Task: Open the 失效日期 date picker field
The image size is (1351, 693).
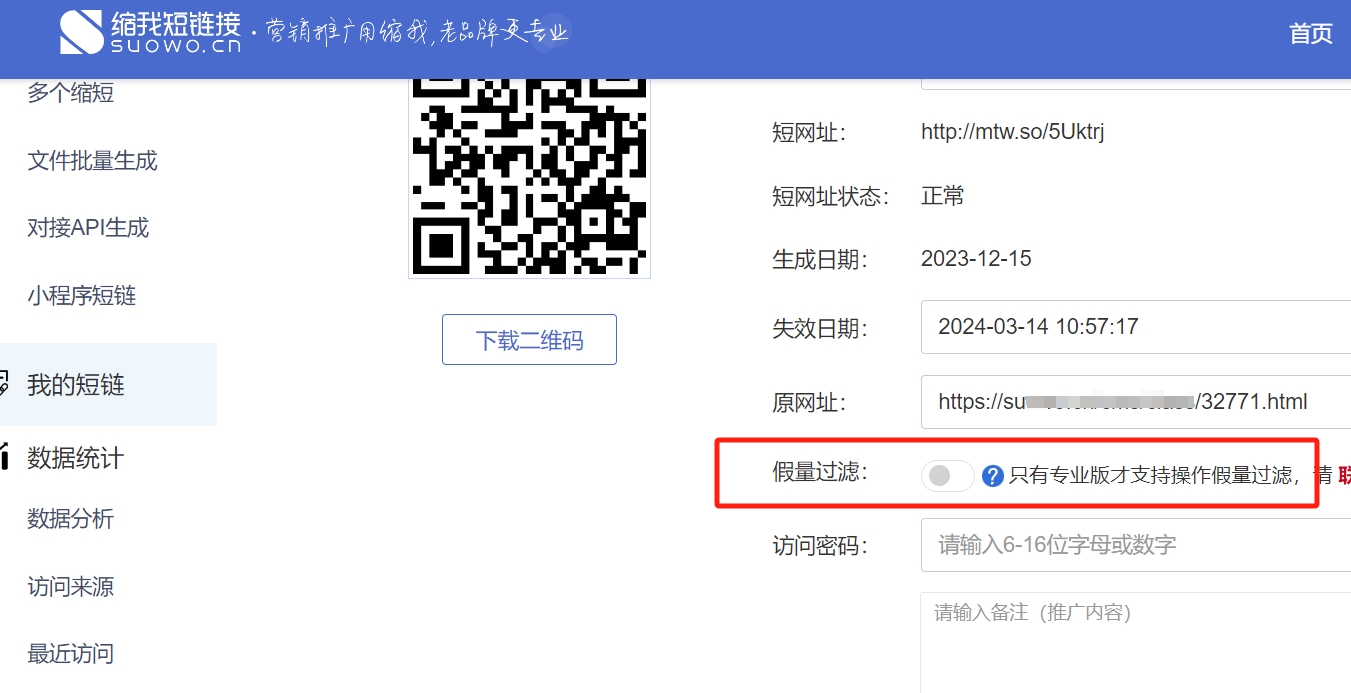Action: click(x=1135, y=327)
